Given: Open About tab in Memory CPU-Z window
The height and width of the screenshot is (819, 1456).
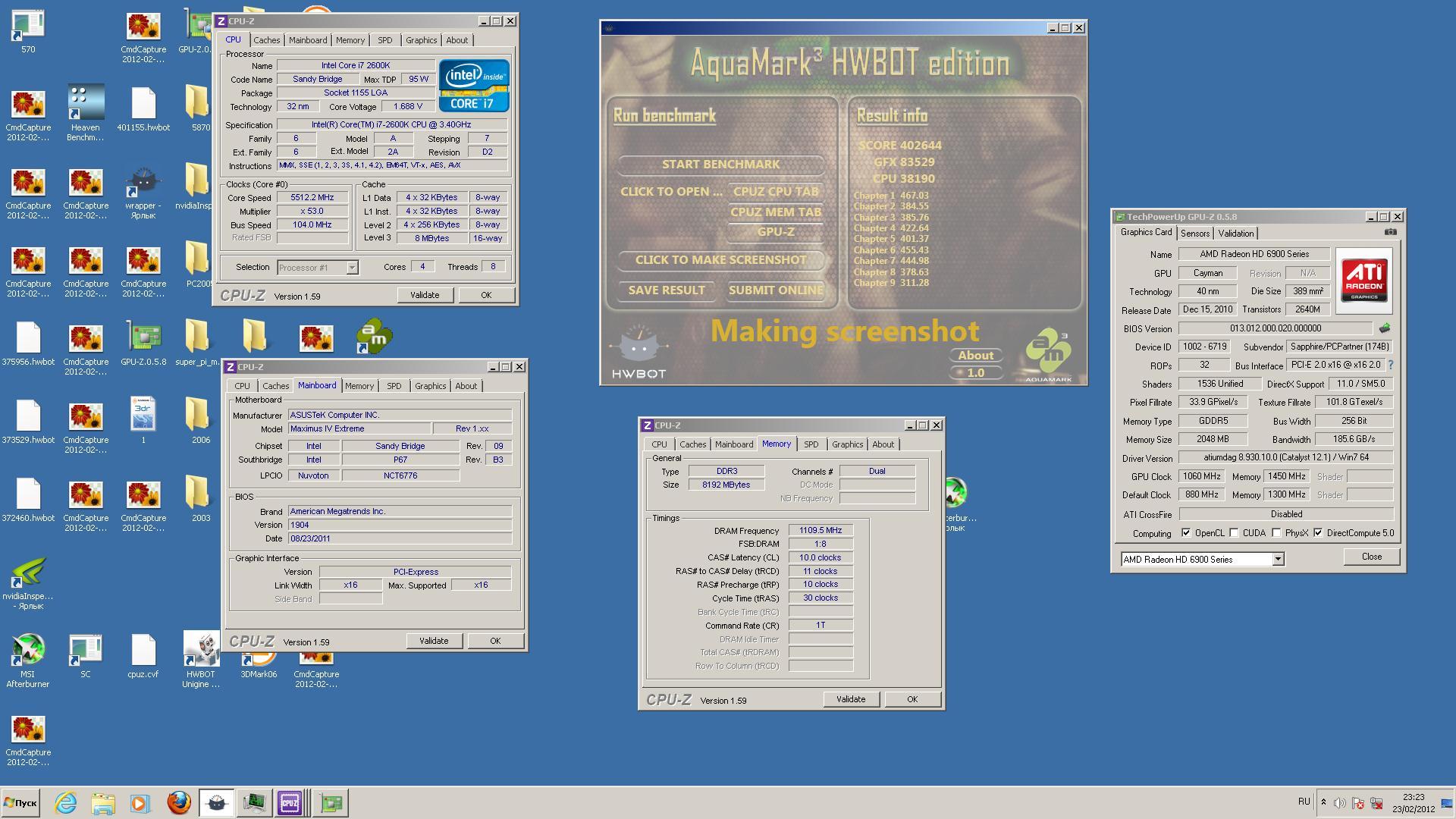Looking at the screenshot, I should 883,444.
